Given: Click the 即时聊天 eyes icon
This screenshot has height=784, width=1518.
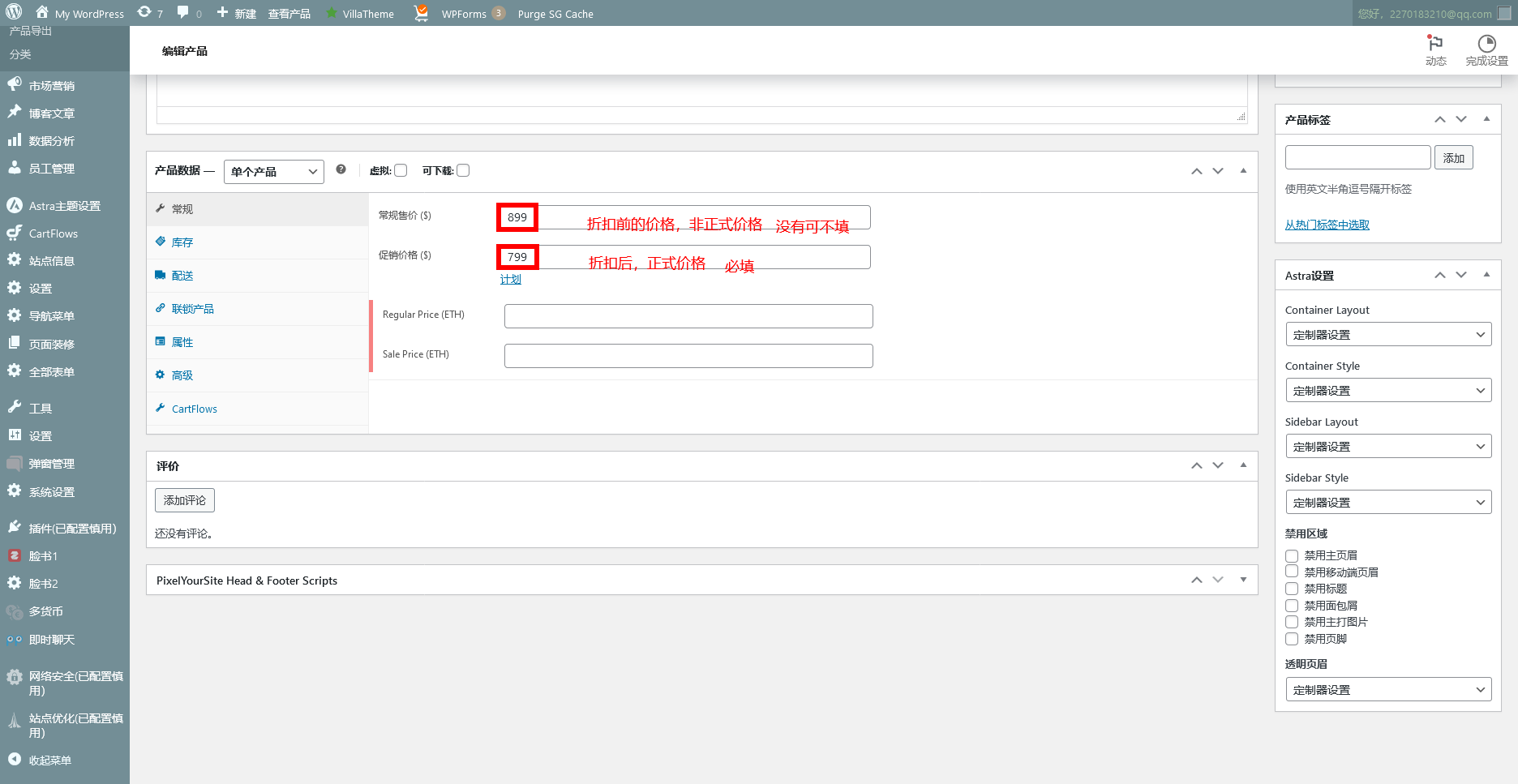Looking at the screenshot, I should point(15,639).
